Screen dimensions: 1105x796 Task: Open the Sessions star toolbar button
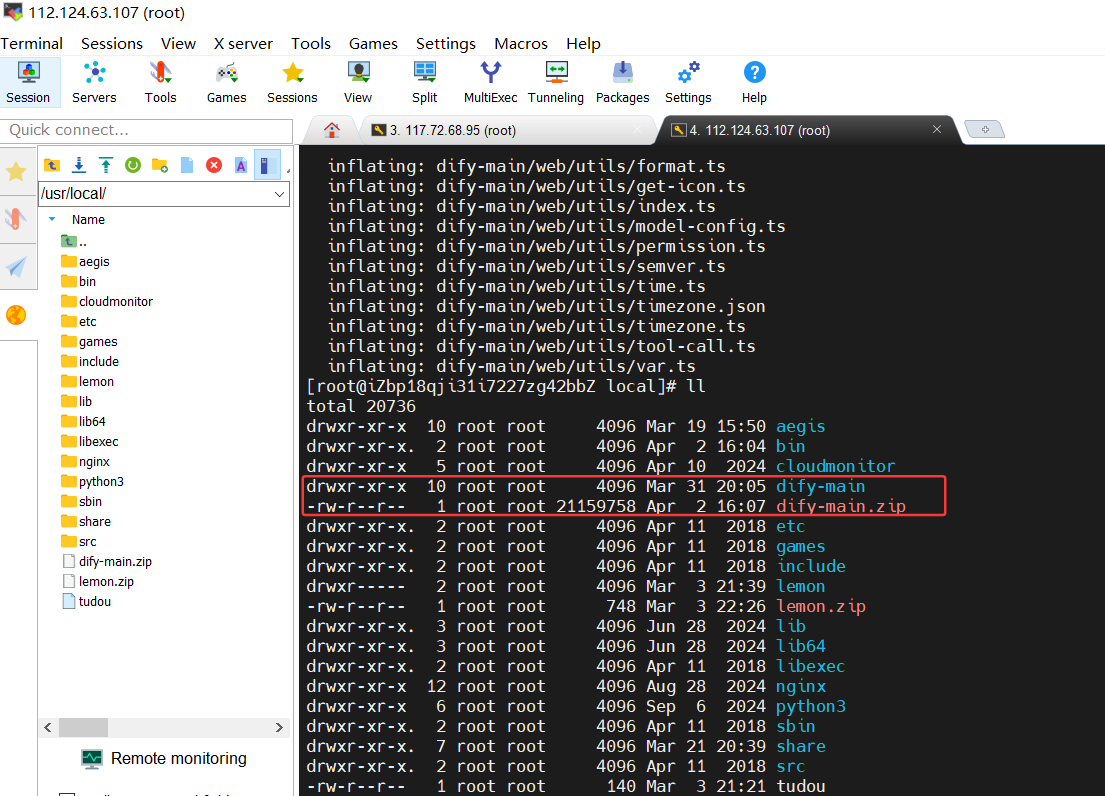click(292, 83)
